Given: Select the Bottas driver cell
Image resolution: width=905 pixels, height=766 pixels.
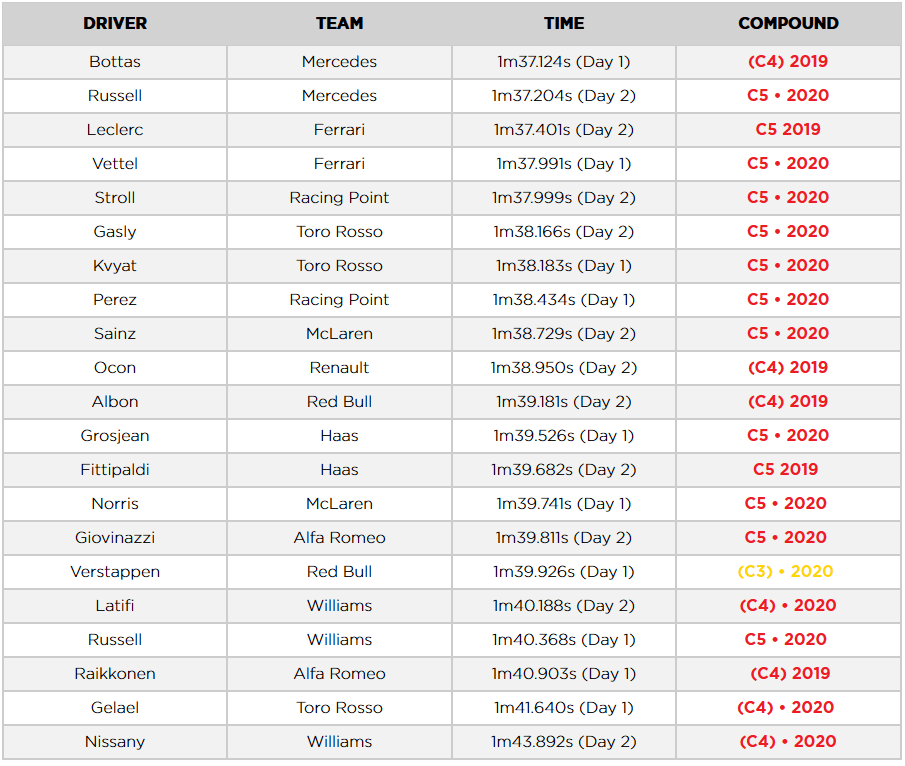Looking at the screenshot, I should 115,62.
